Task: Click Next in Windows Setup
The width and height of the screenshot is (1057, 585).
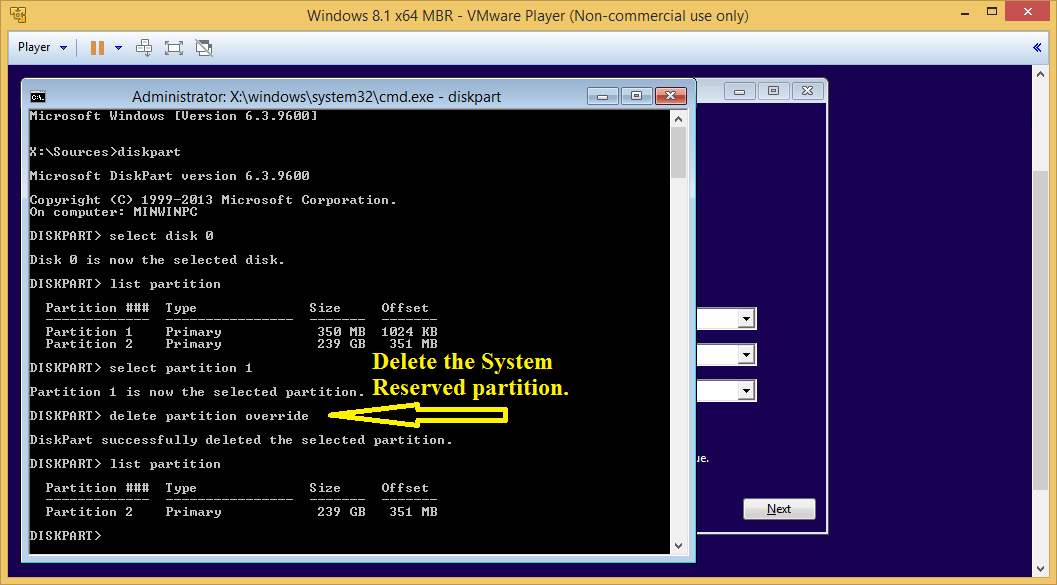Action: click(x=779, y=509)
